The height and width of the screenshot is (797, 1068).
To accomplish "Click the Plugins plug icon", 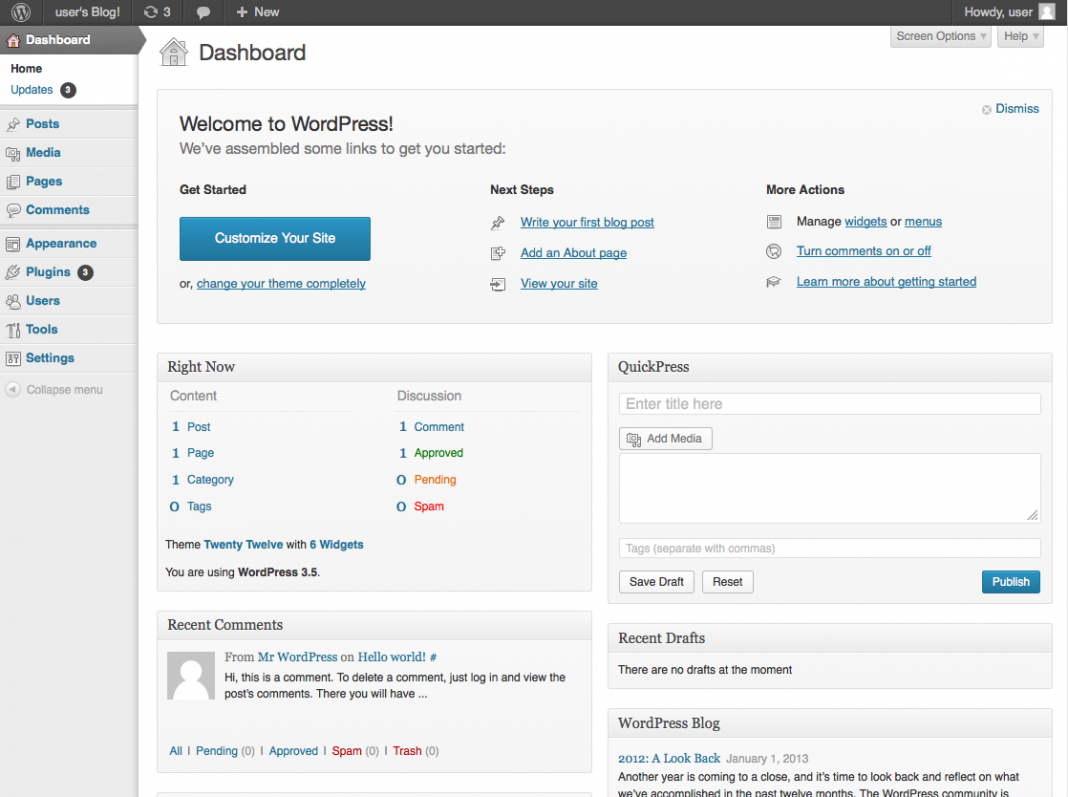I will 13,272.
